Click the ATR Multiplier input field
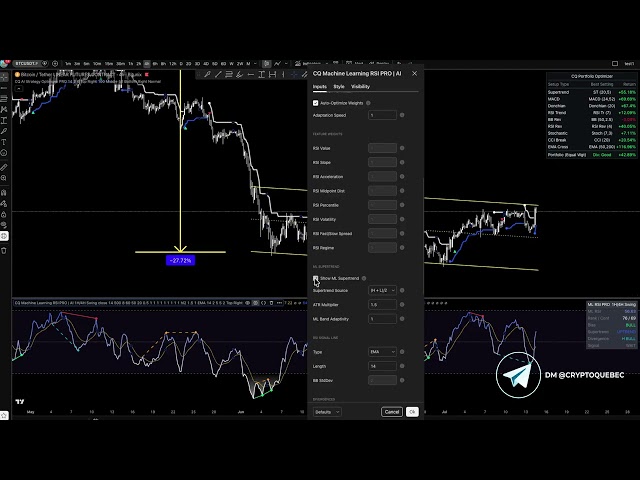 click(382, 304)
